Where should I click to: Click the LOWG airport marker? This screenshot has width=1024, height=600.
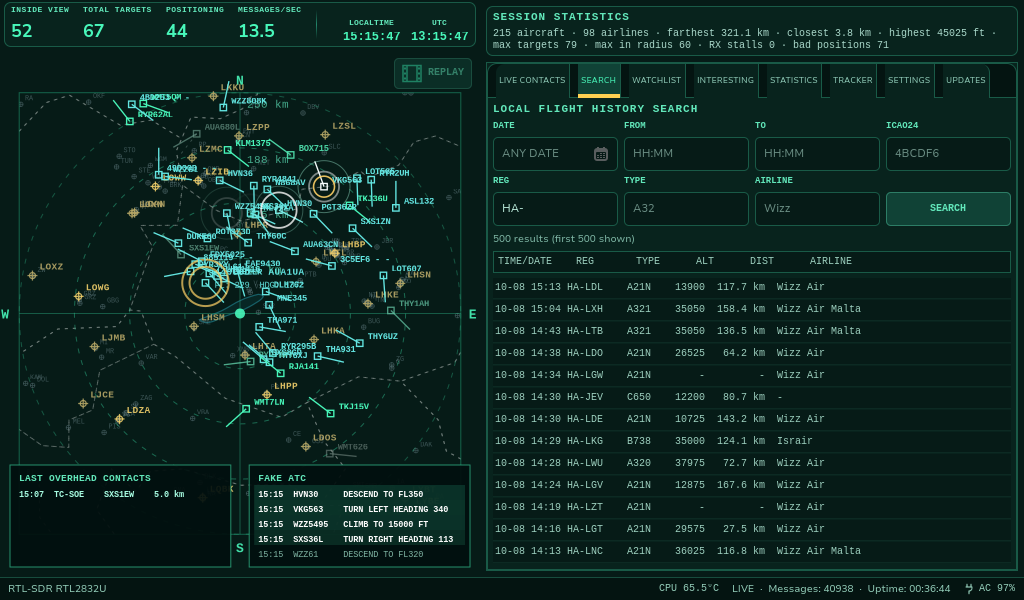click(78, 296)
